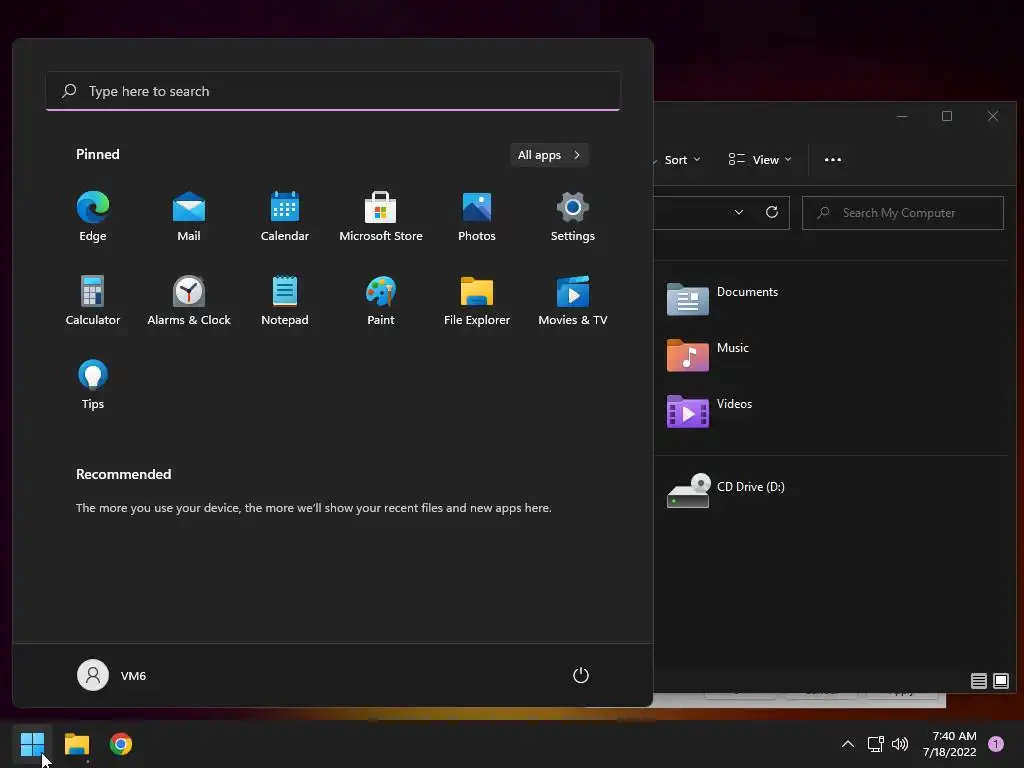Launch Chrome from the taskbar
Image resolution: width=1024 pixels, height=768 pixels.
[x=121, y=744]
